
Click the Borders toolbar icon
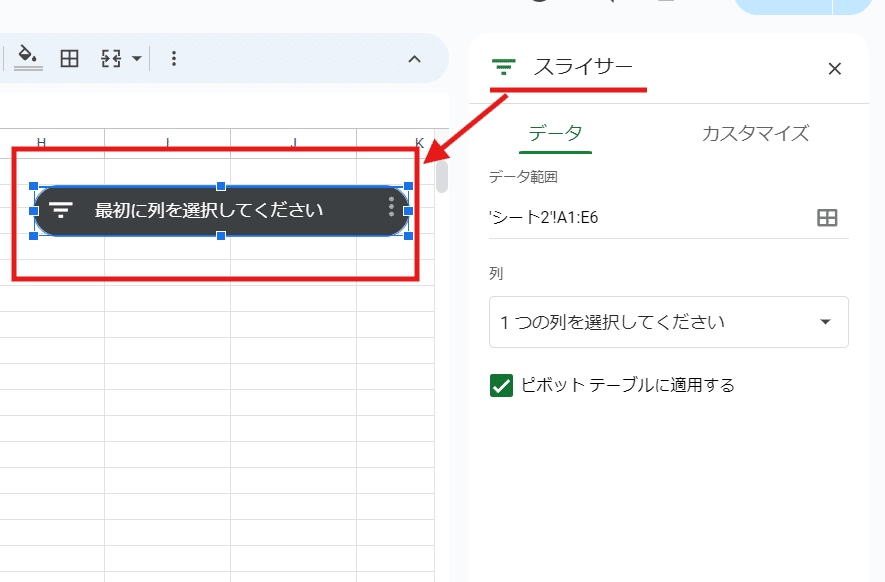click(x=69, y=58)
